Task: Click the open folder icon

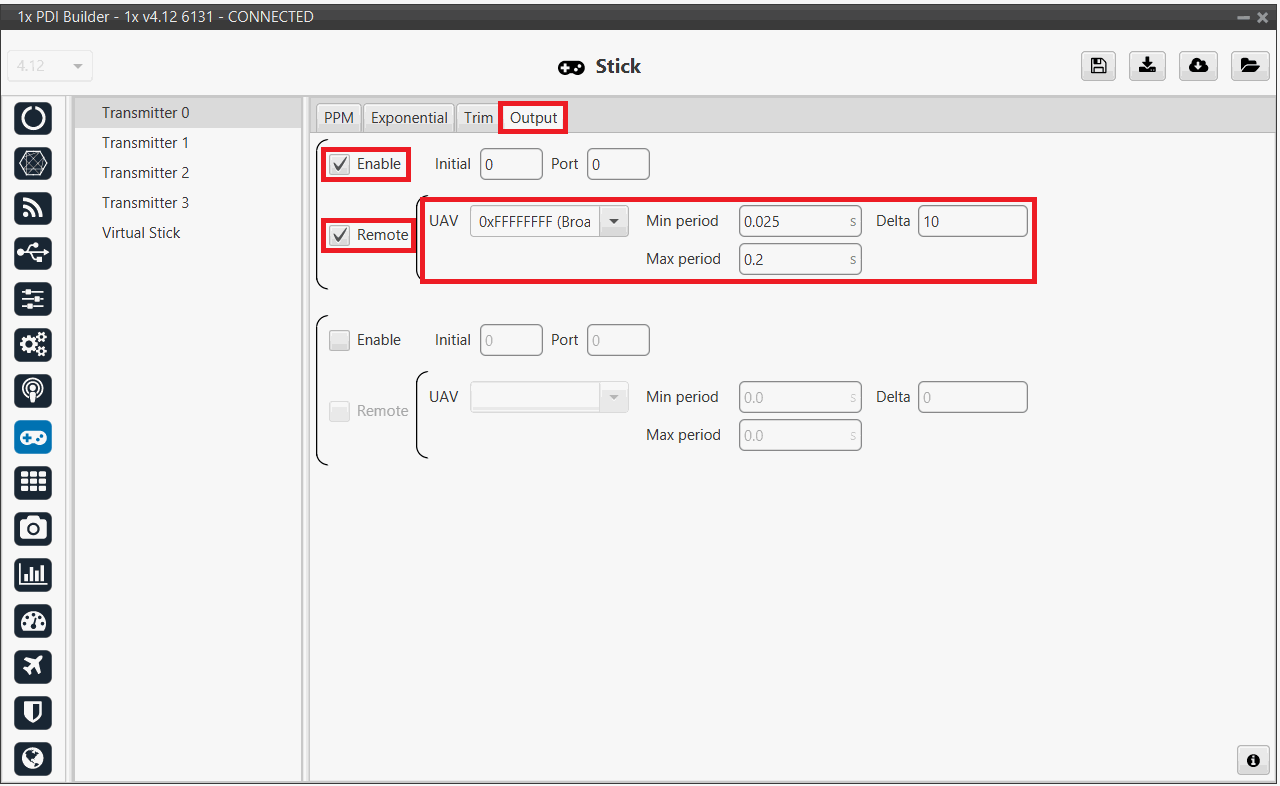Action: [x=1249, y=66]
